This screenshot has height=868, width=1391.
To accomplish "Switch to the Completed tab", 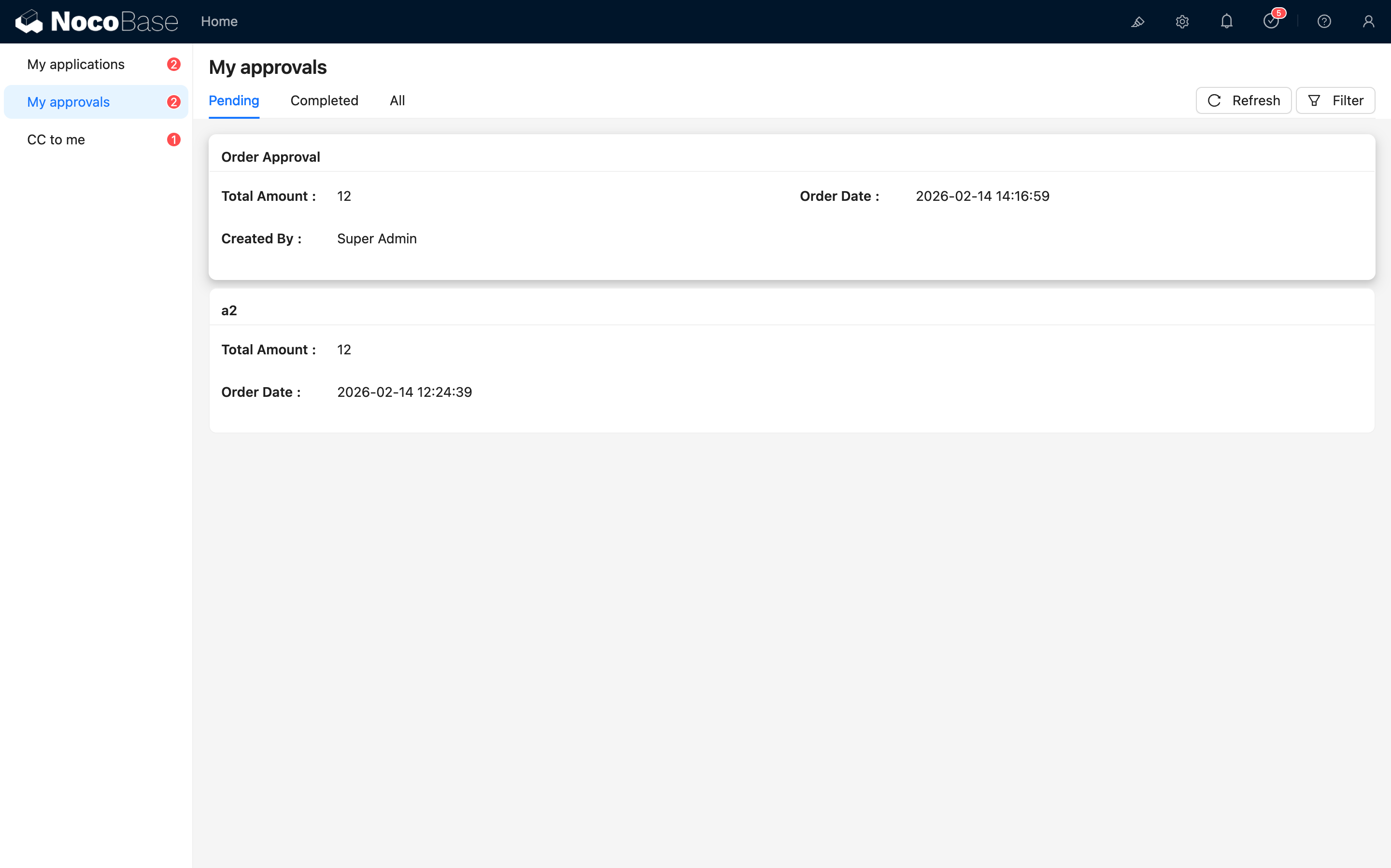I will tap(324, 100).
